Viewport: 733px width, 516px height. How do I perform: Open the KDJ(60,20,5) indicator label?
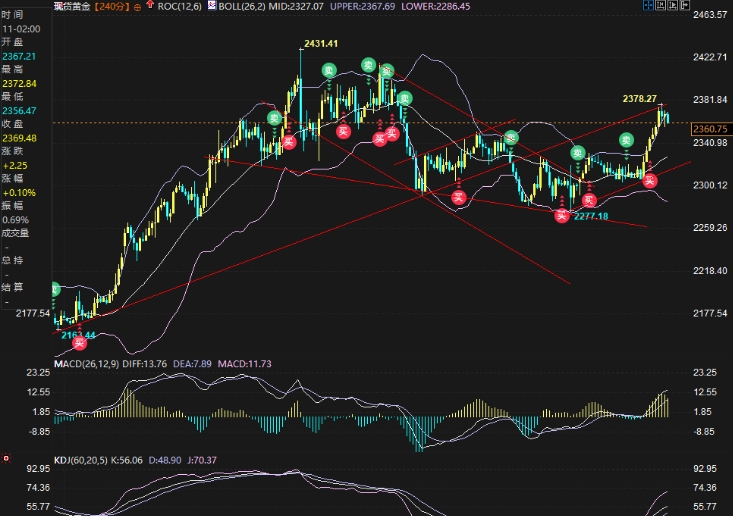81,460
